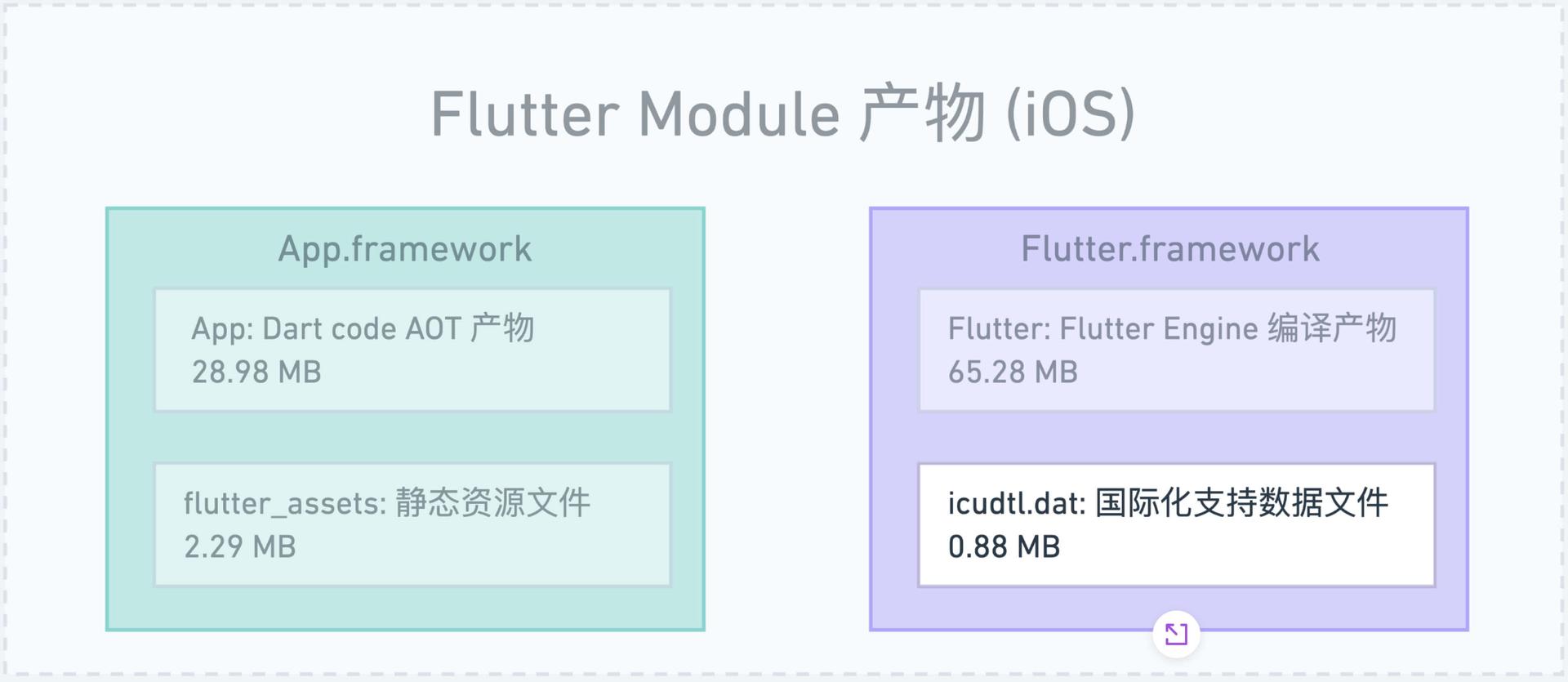1568x682 pixels.
Task: Click the 2.29 MB size value
Action: click(240, 547)
